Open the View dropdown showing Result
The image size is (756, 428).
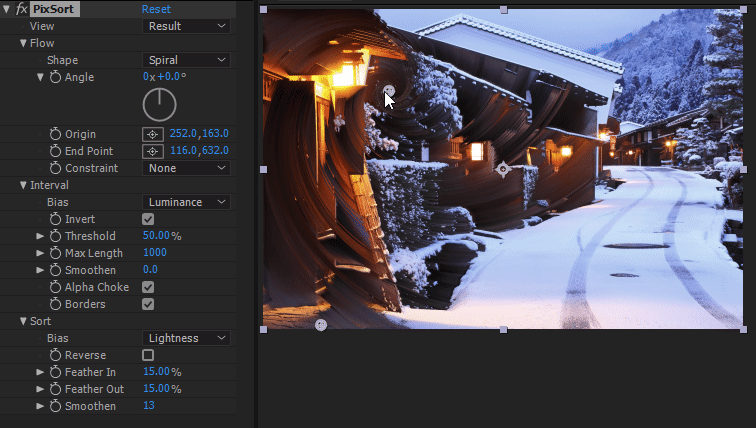[186, 26]
